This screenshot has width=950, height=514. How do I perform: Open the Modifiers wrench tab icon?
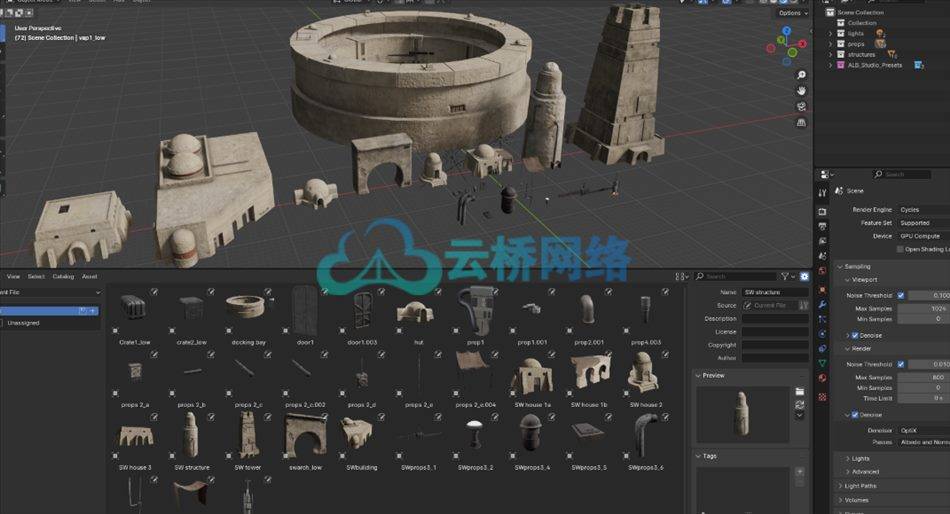pyautogui.click(x=822, y=304)
